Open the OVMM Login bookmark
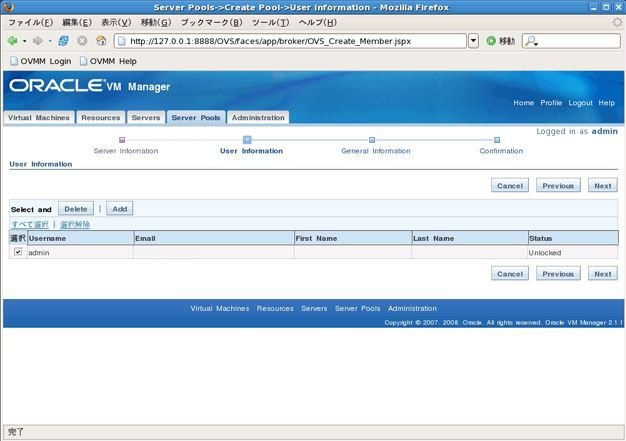The height and width of the screenshot is (441, 626). click(40, 61)
